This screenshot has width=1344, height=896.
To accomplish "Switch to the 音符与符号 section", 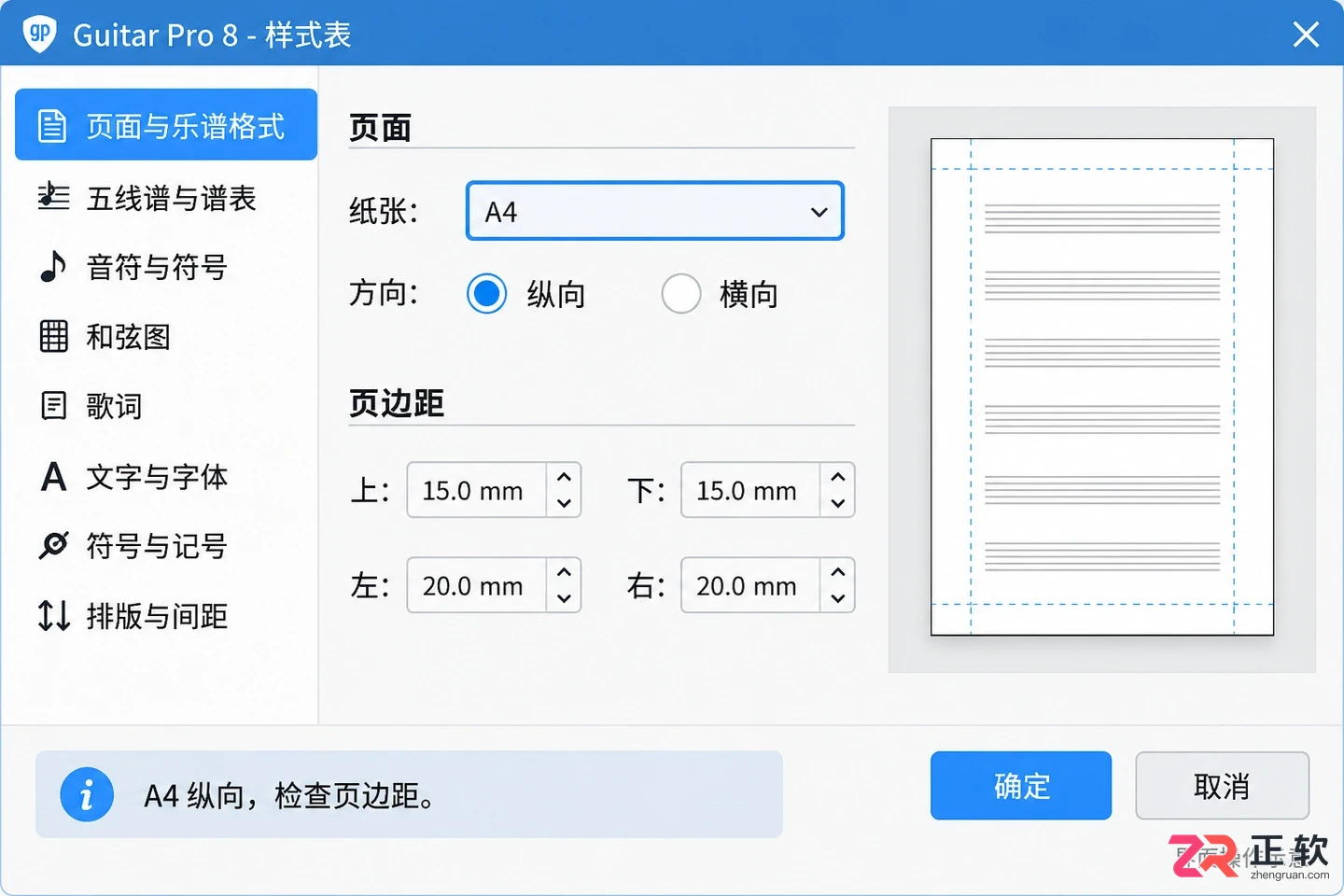I will tap(166, 267).
